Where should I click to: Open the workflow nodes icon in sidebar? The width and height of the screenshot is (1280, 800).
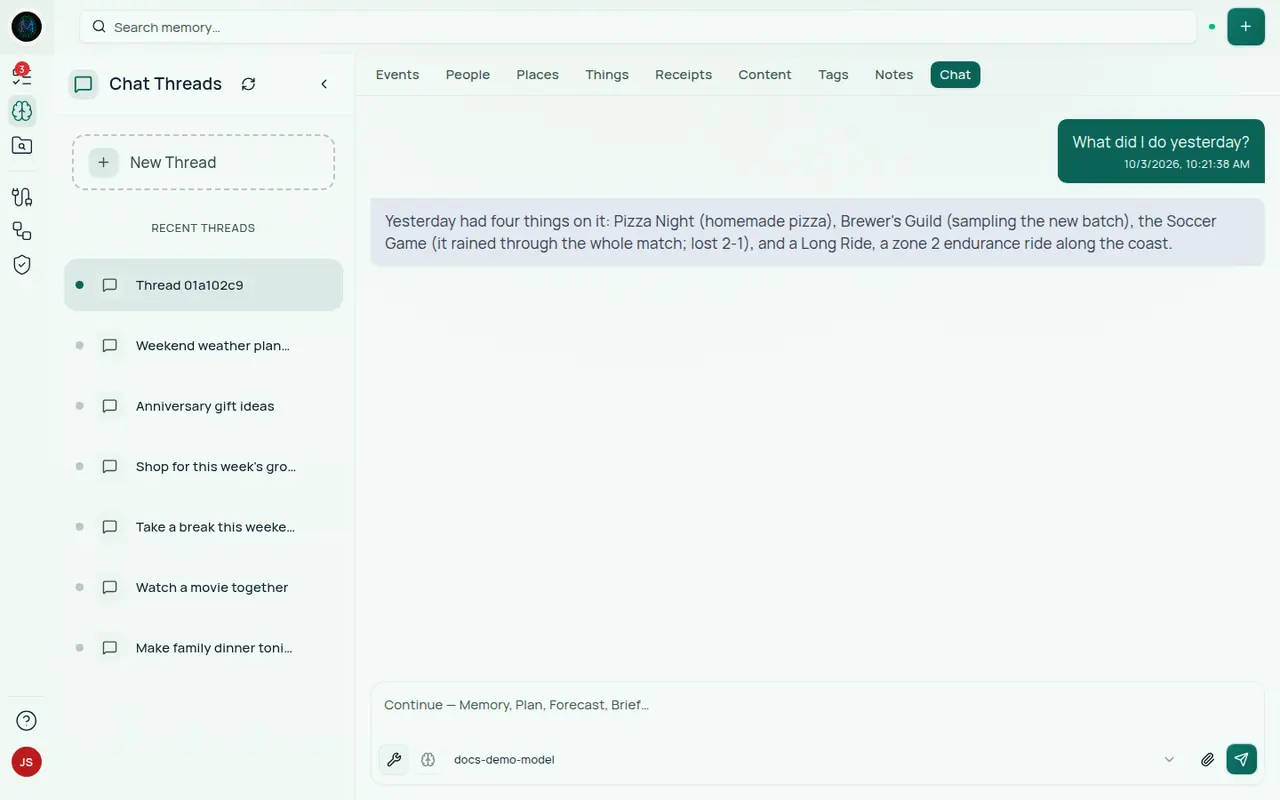click(x=22, y=231)
